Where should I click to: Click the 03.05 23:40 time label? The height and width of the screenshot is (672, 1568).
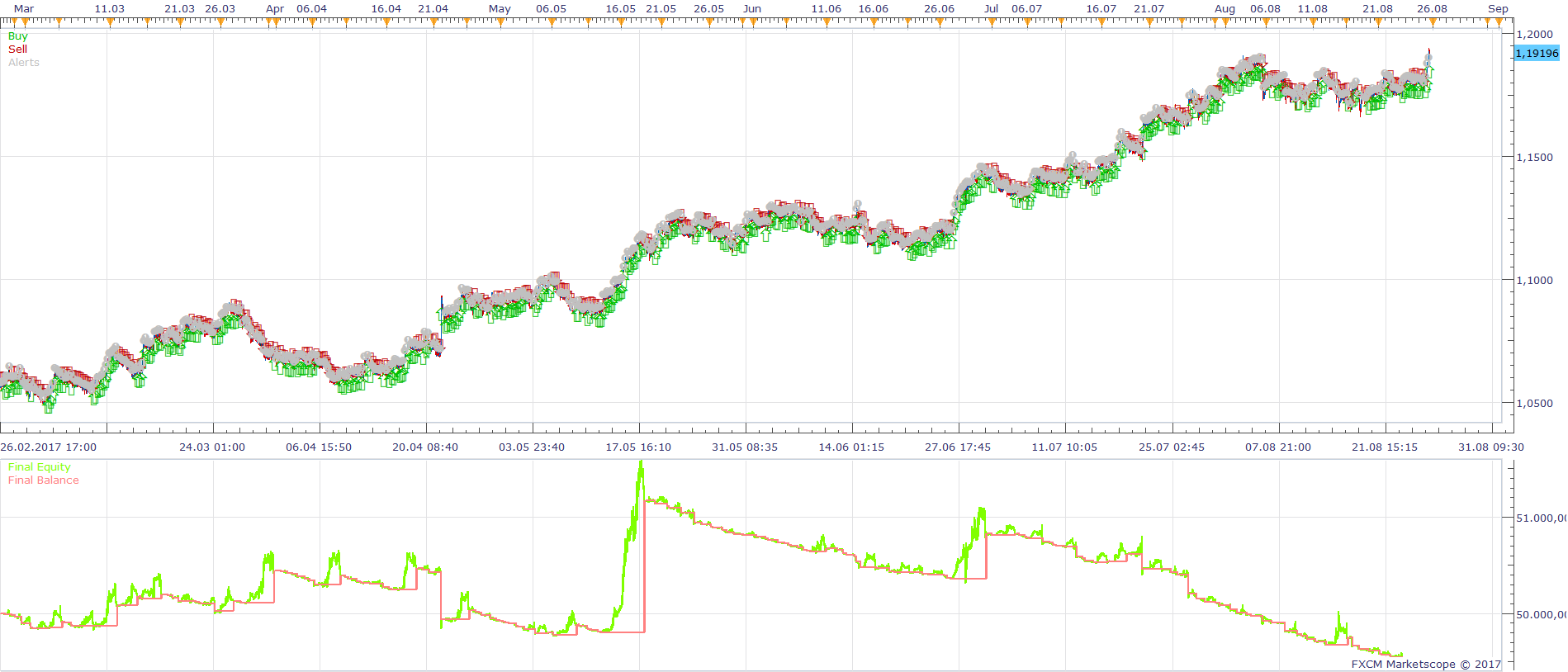532,447
